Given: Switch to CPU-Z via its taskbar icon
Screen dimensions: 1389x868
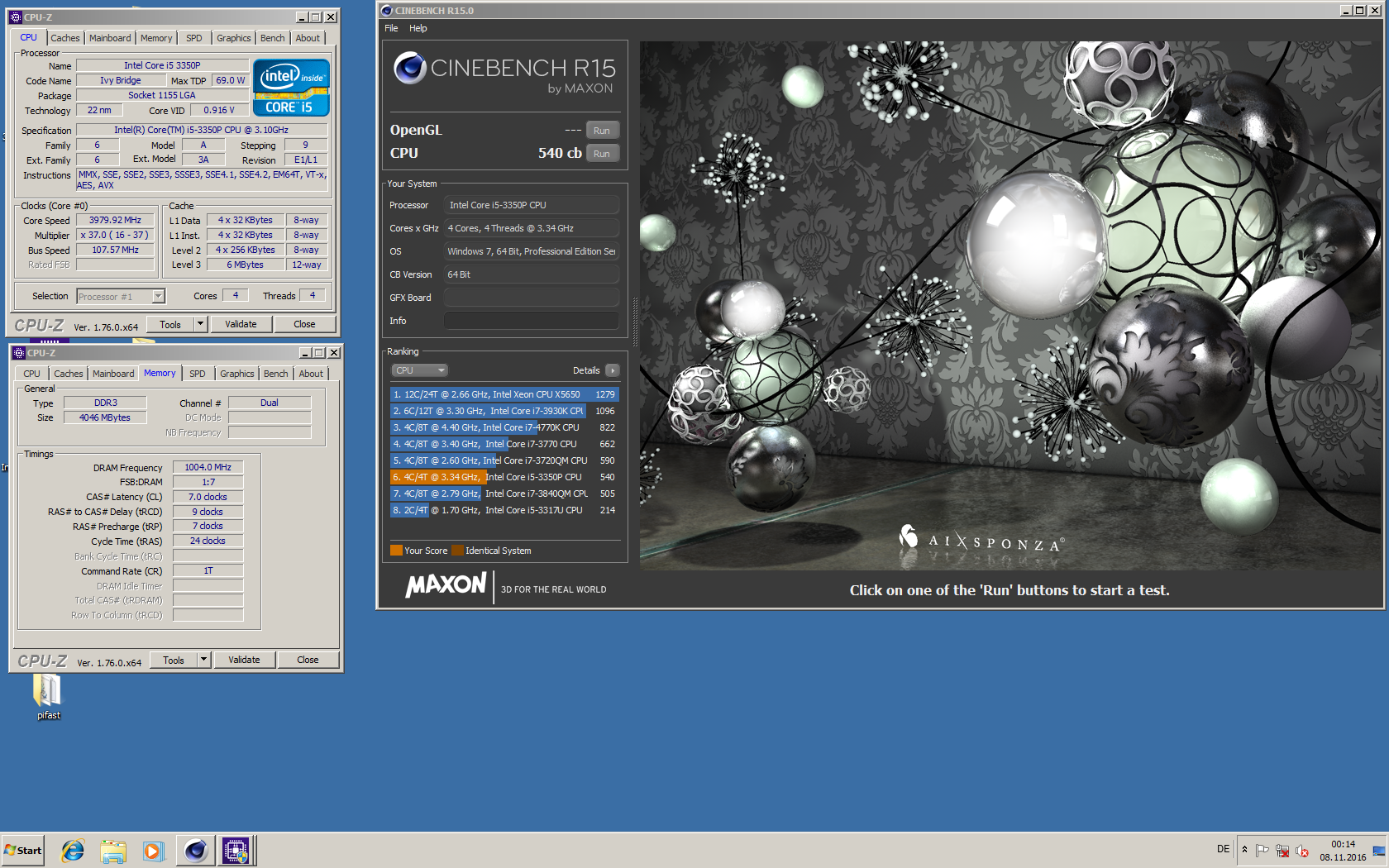Looking at the screenshot, I should [236, 850].
